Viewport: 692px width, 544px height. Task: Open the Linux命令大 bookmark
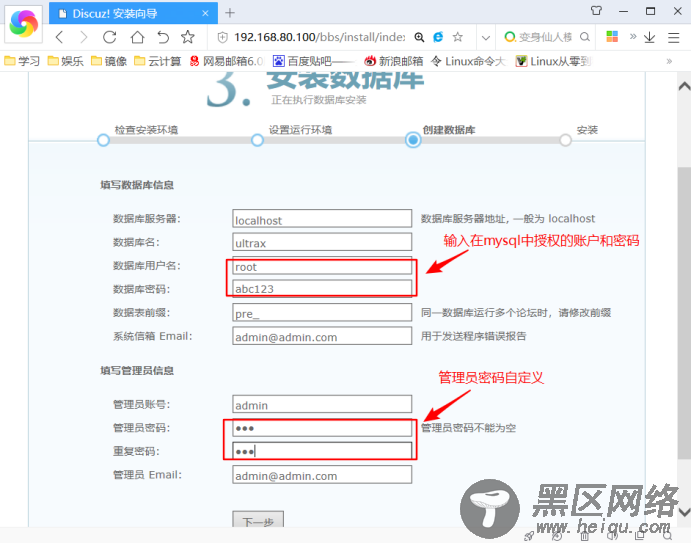468,61
